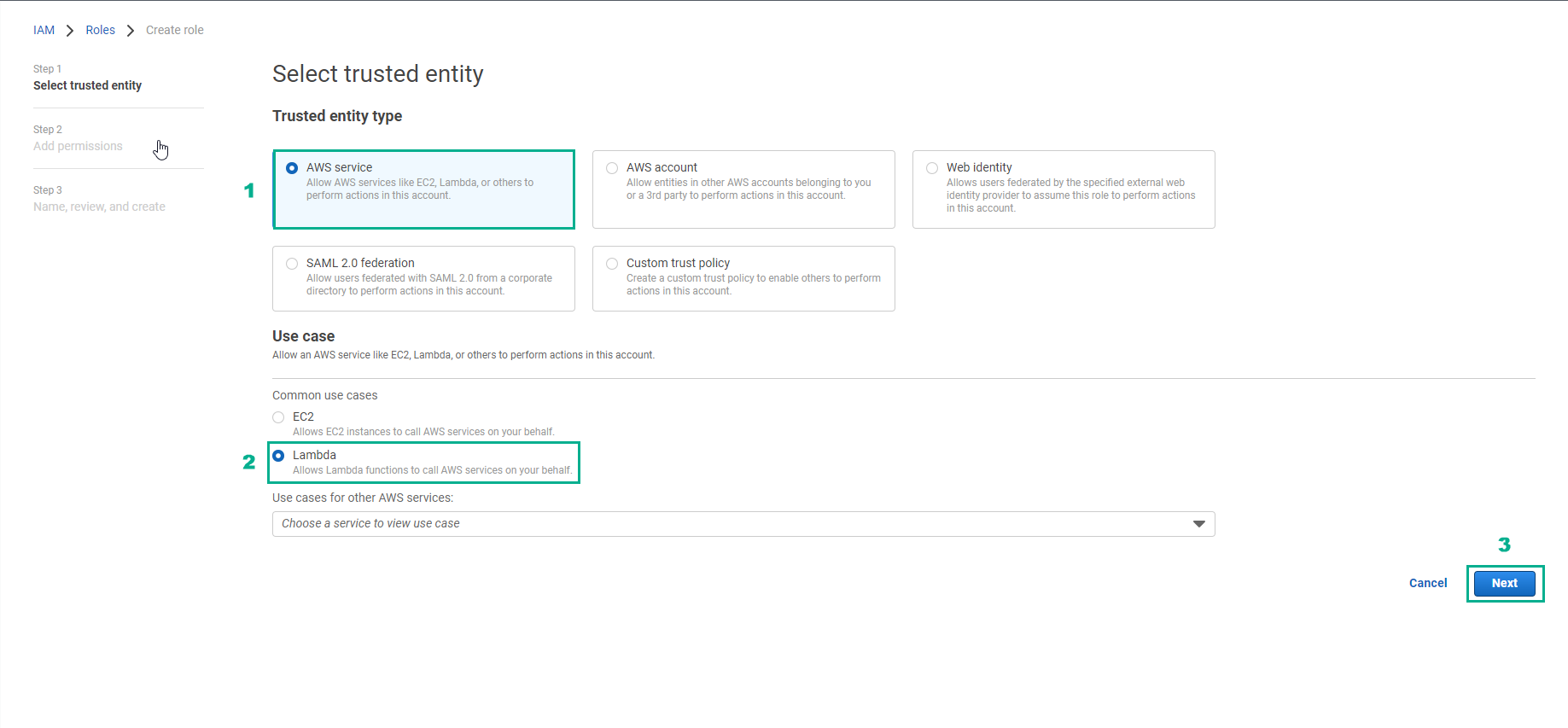Image resolution: width=1568 pixels, height=728 pixels.
Task: Open the Roles breadcrumb link
Action: point(100,30)
